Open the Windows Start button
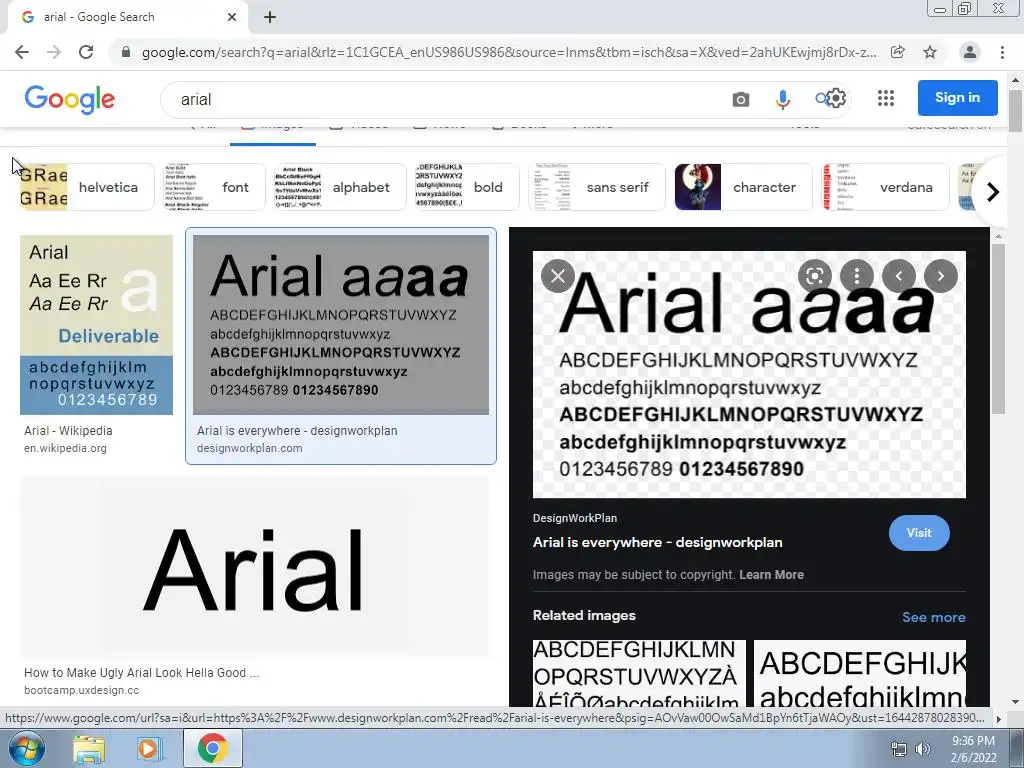 point(26,748)
